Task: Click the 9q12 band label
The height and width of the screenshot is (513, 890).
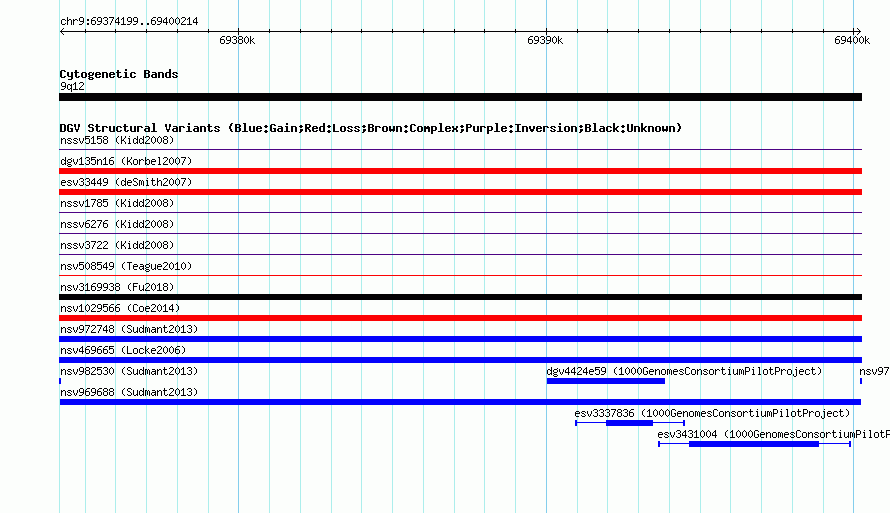Action: pos(72,86)
